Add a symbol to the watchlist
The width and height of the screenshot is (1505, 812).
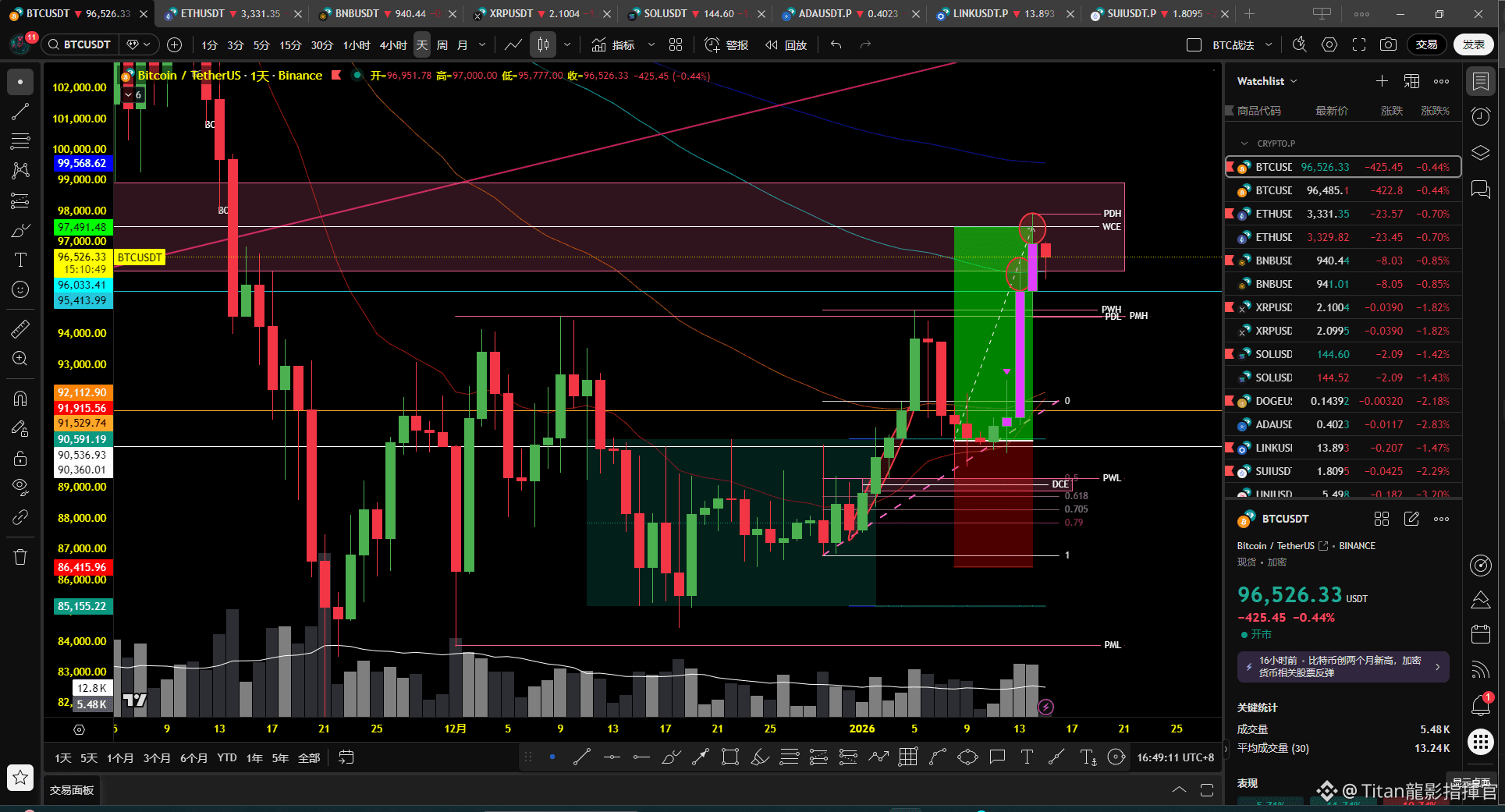coord(1382,81)
